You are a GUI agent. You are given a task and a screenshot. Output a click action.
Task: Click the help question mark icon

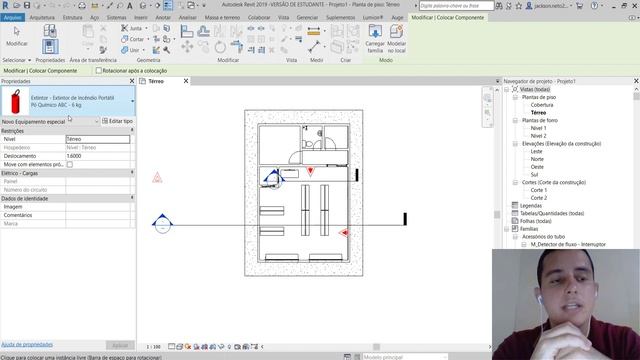[x=595, y=6]
